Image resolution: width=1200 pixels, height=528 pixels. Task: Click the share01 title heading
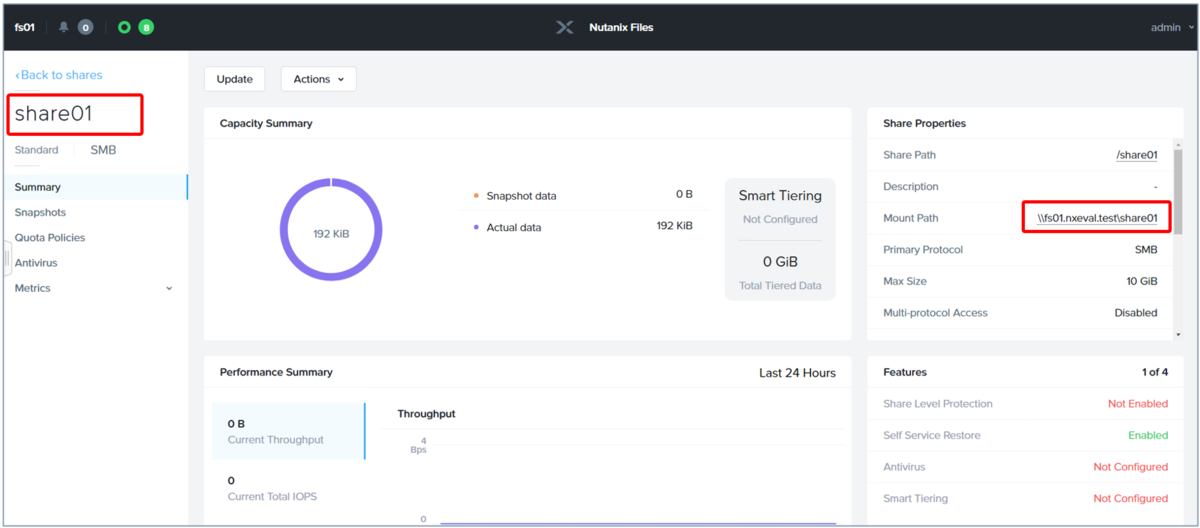(54, 114)
